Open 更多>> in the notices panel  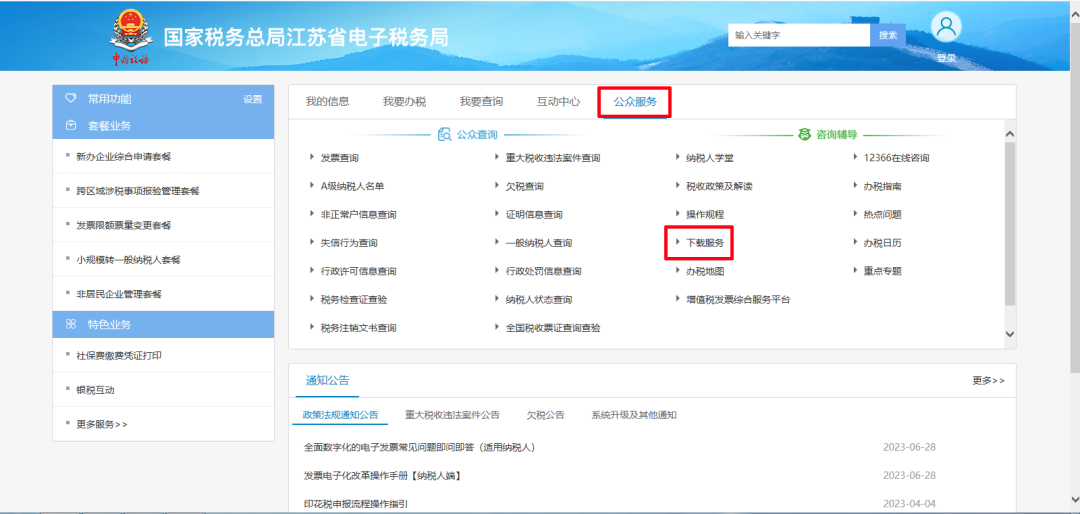(988, 380)
